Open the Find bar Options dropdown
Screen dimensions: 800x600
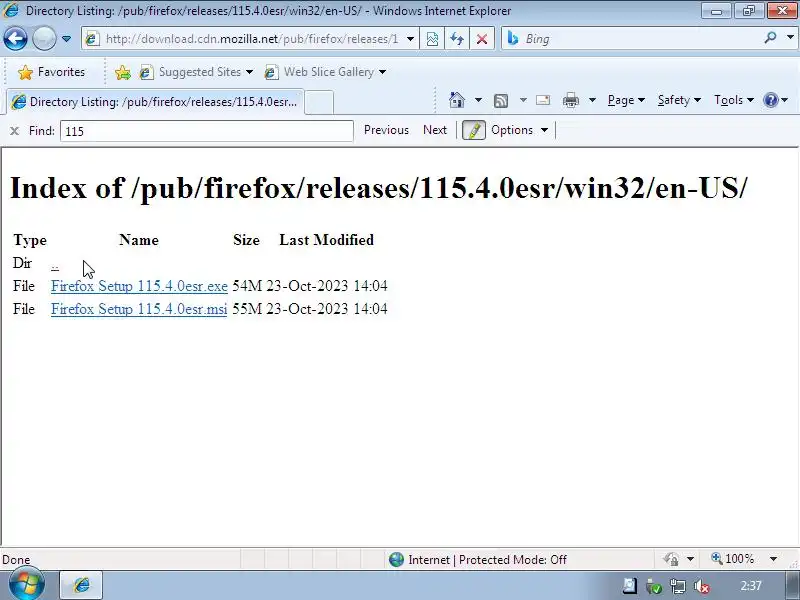(x=519, y=130)
